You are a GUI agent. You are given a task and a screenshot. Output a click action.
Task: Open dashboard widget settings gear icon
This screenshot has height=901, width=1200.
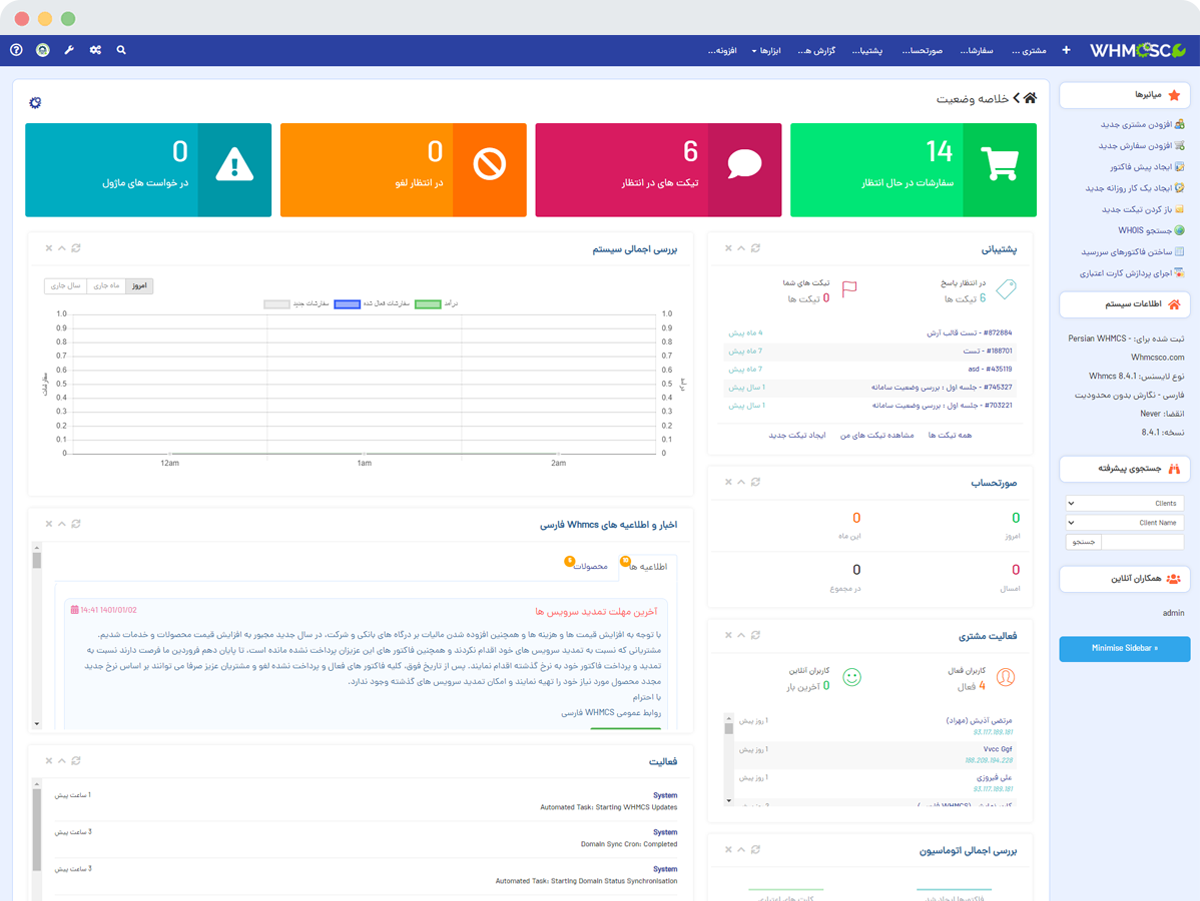click(36, 103)
